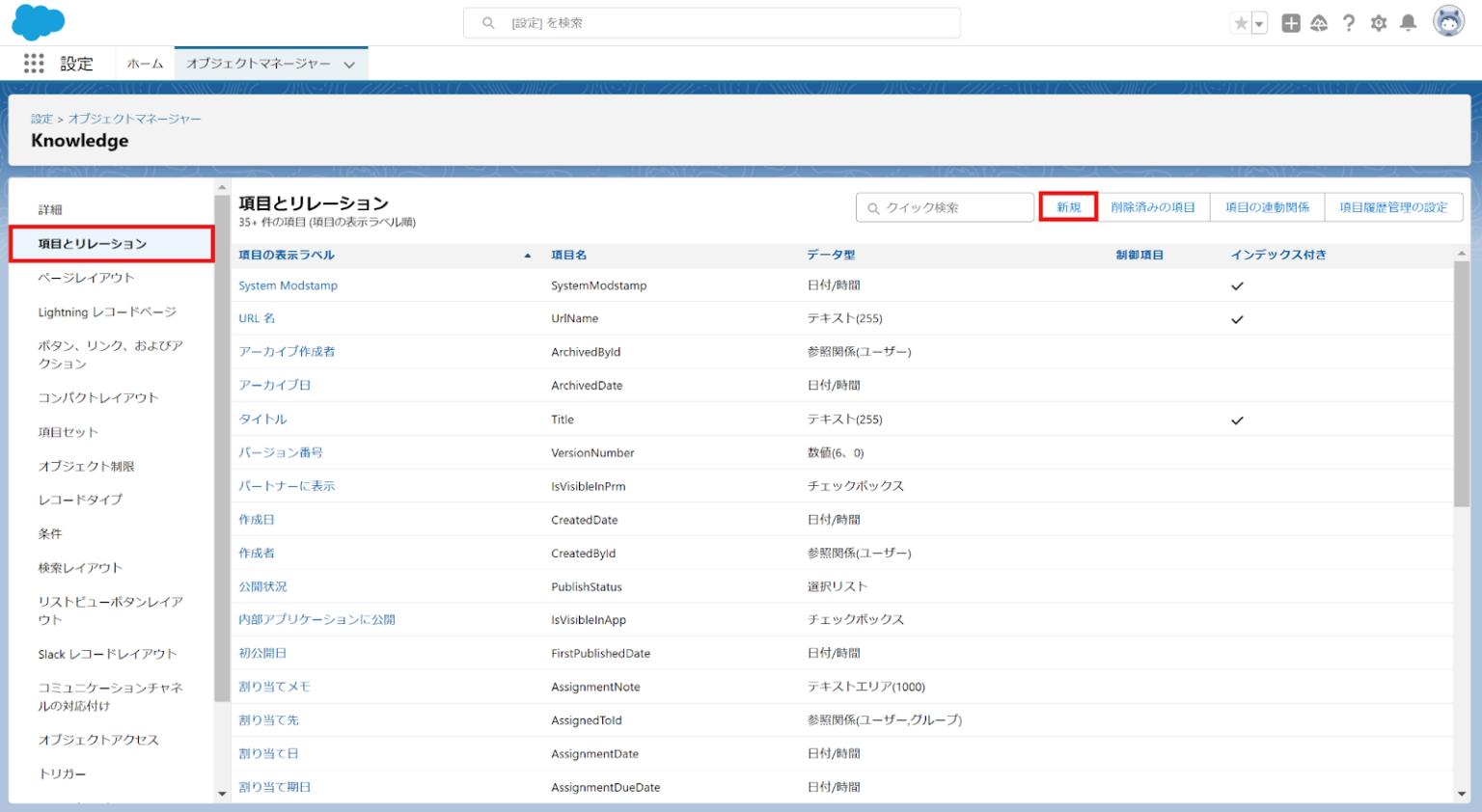
Task: Switch to the ホーム tab
Action: 145,63
